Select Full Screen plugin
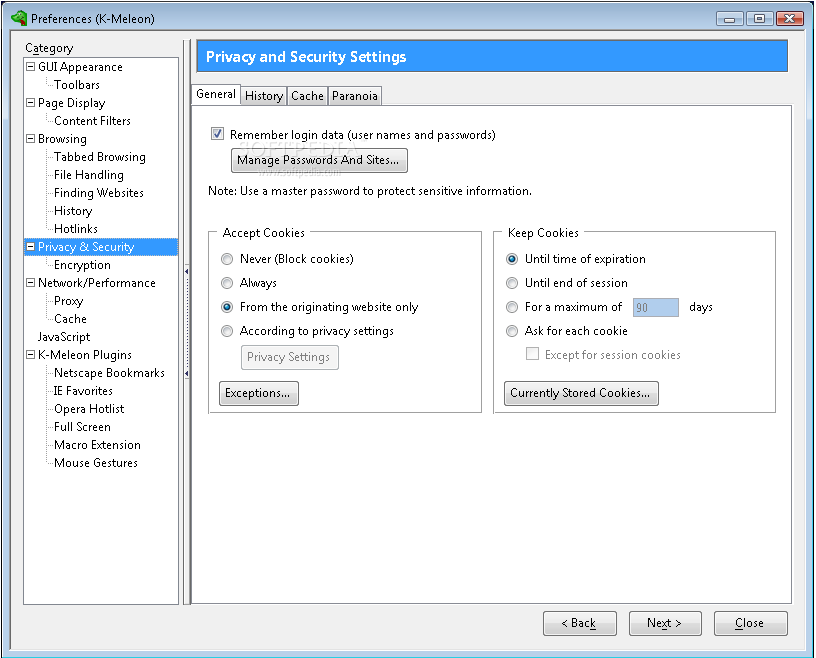Viewport: 816px width, 658px height. click(82, 427)
